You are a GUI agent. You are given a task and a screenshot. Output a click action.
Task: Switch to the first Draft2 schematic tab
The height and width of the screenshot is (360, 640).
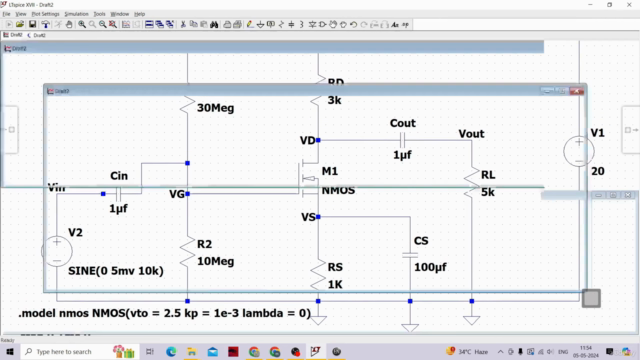coord(13,35)
